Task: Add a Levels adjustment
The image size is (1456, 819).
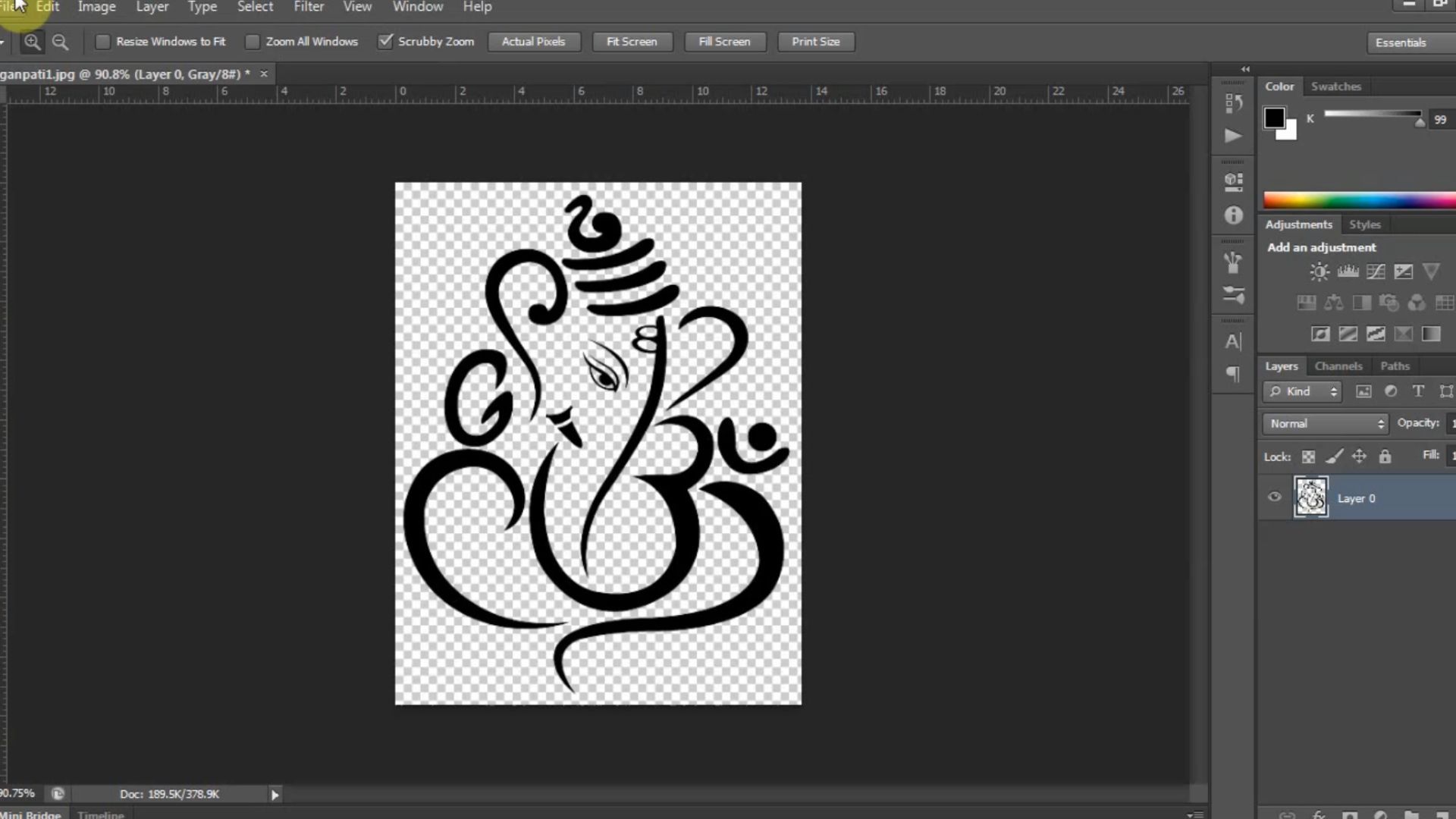Action: (1348, 271)
